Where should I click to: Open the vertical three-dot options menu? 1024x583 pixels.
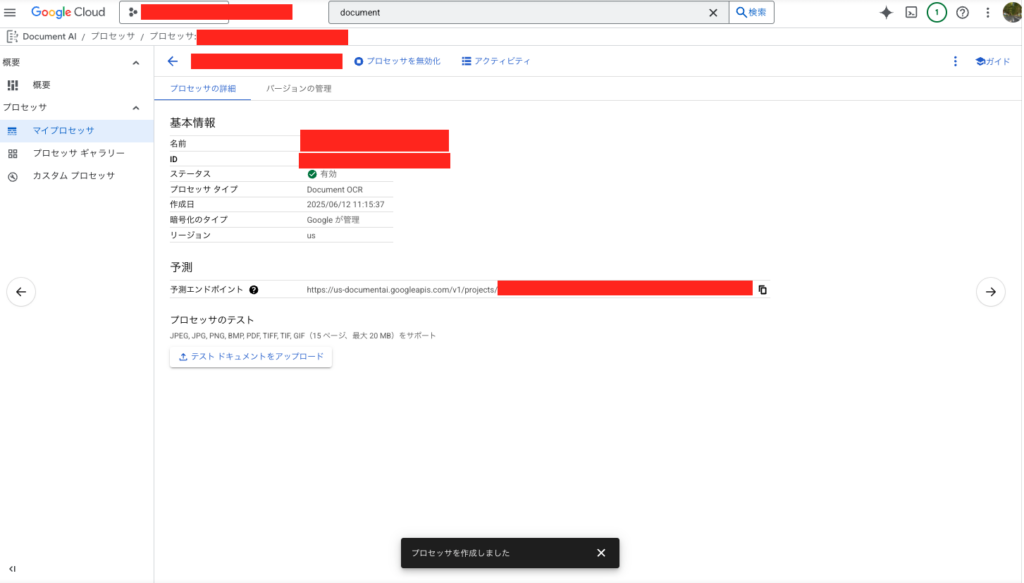(x=956, y=61)
